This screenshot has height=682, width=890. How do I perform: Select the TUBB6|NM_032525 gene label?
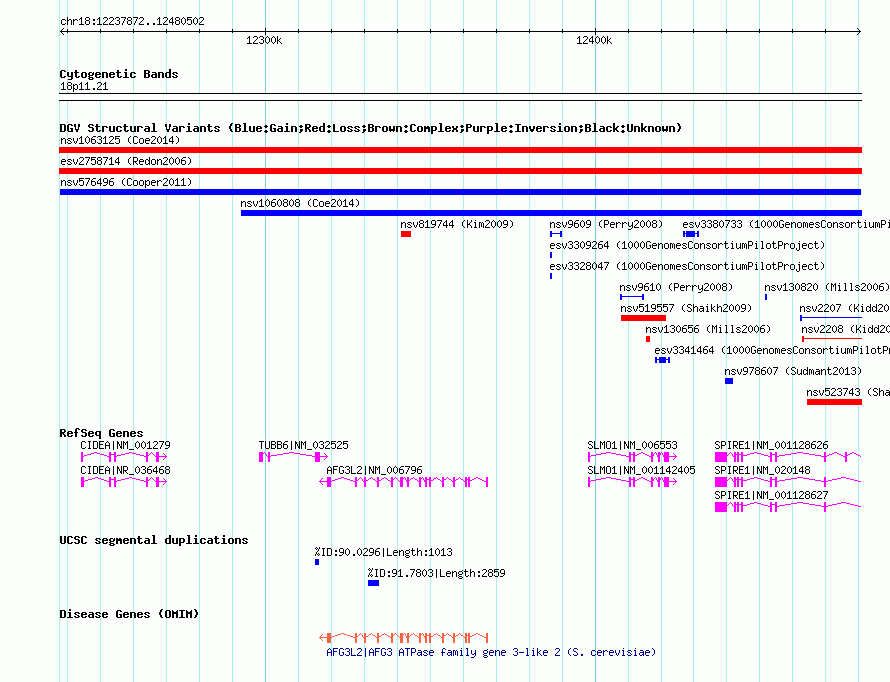click(x=303, y=445)
